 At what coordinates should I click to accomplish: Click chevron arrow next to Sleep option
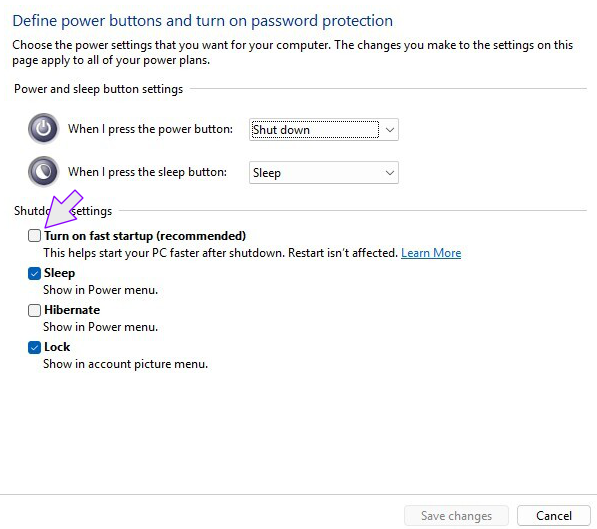[x=389, y=173]
